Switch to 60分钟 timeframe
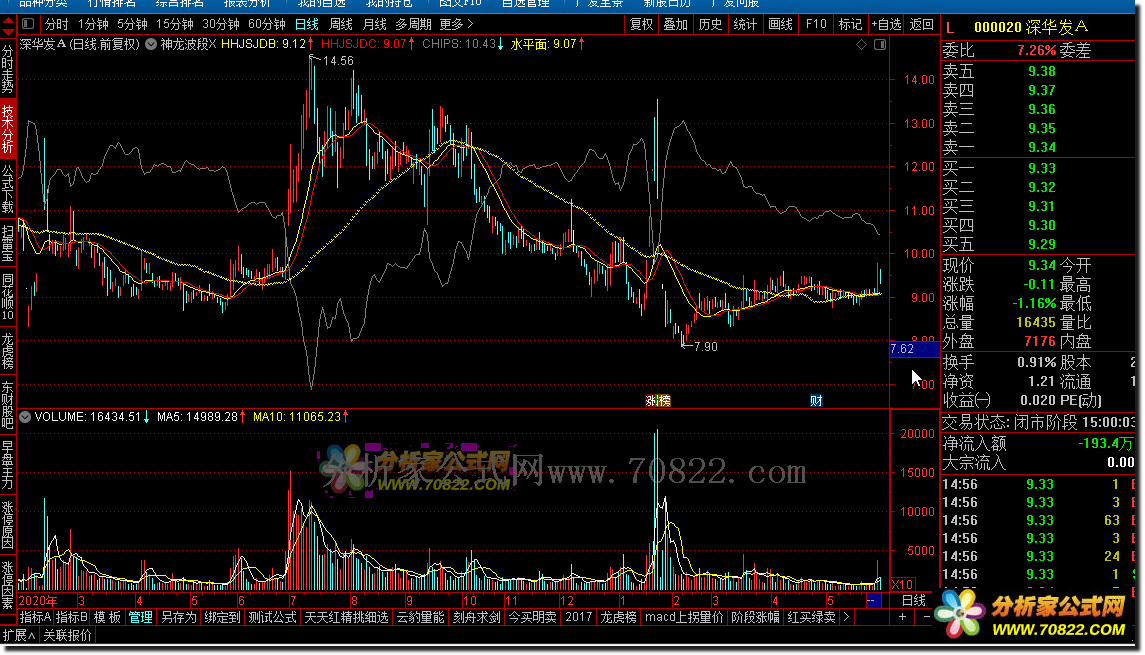 [x=267, y=24]
